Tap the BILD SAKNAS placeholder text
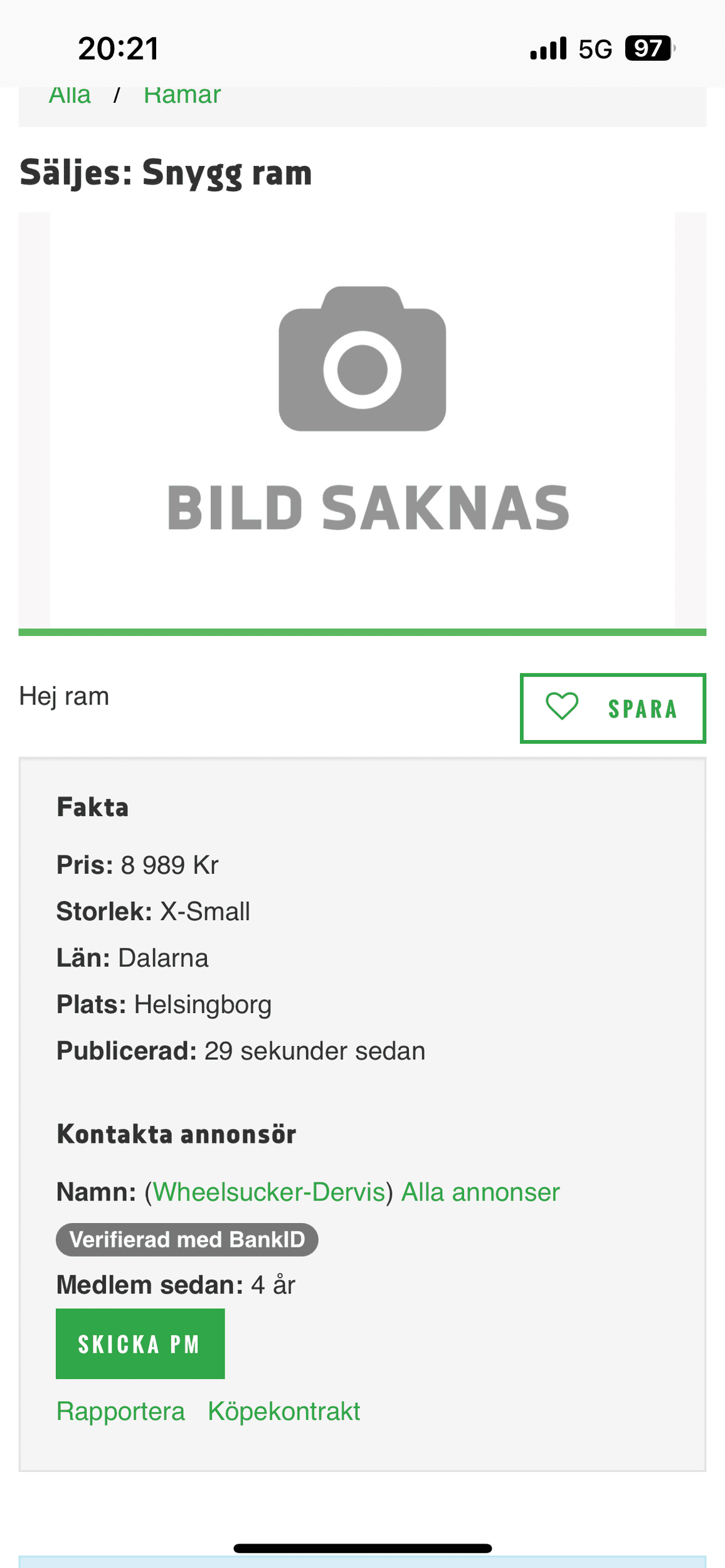The width and height of the screenshot is (725, 1568). [x=368, y=507]
